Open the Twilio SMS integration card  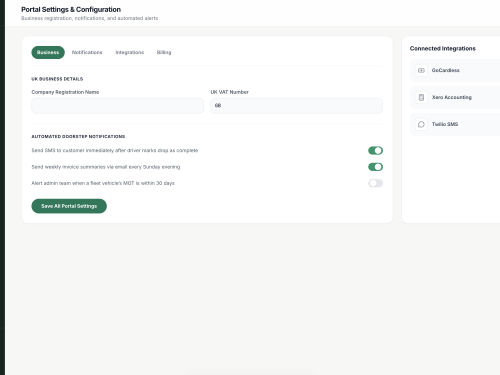tap(455, 124)
